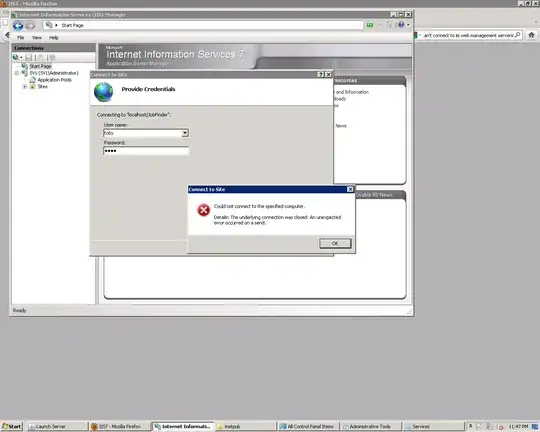Click the Sites folder icon

pyautogui.click(x=32, y=86)
